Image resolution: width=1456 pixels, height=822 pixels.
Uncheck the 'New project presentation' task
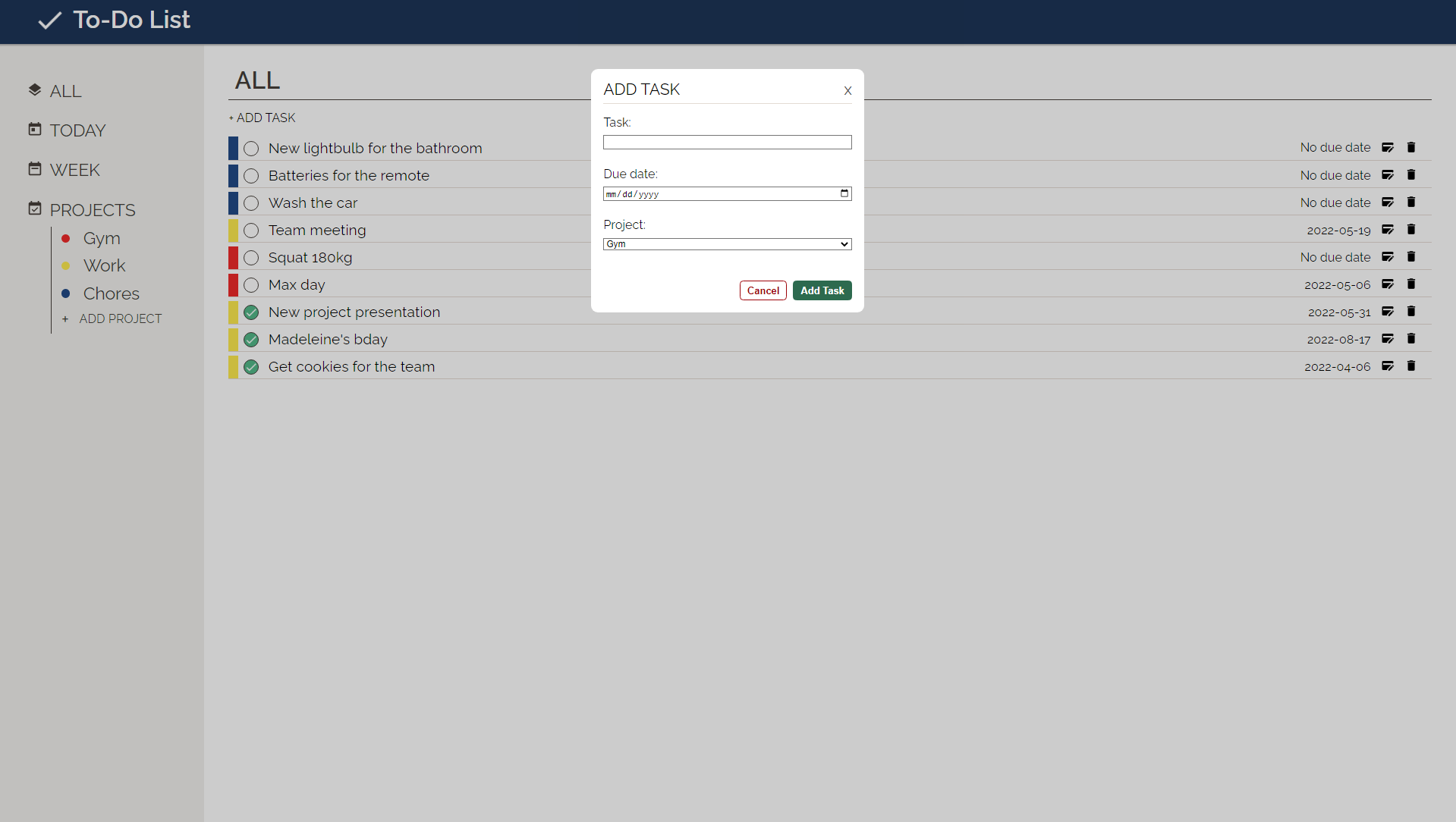(251, 312)
